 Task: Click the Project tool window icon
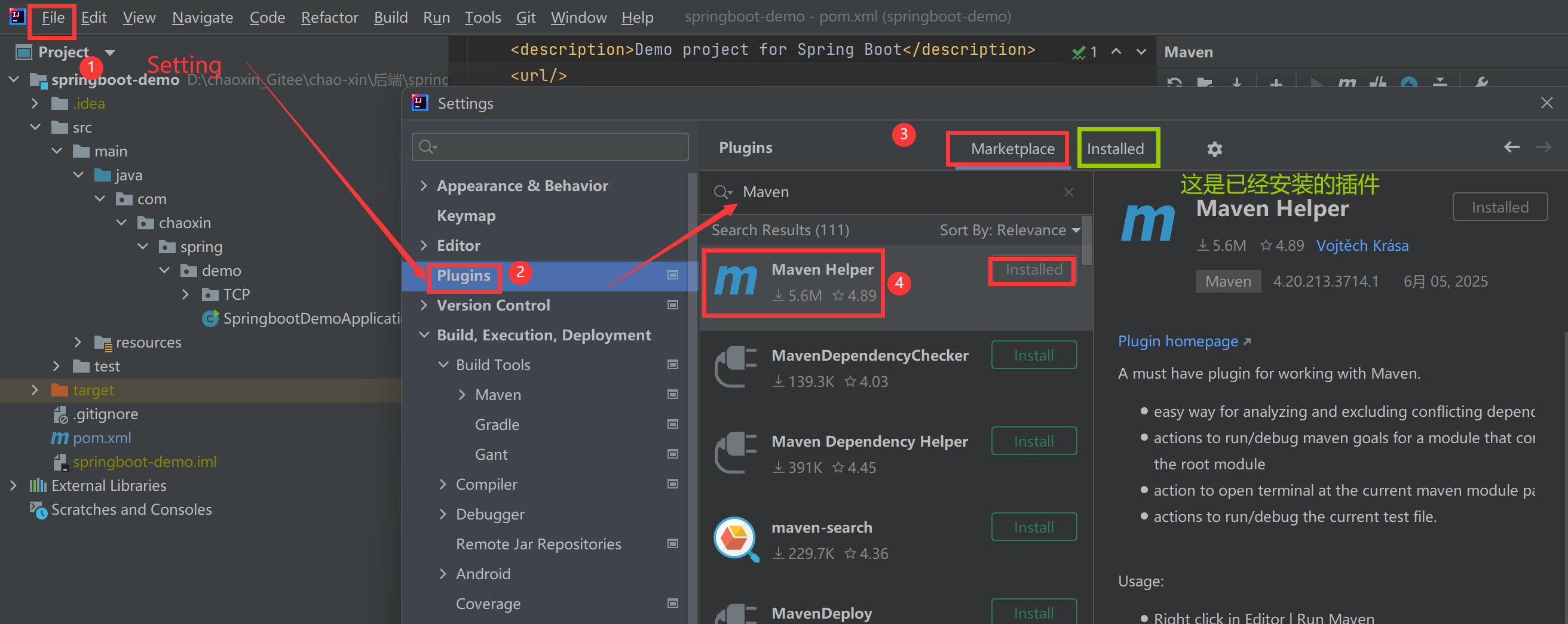tap(24, 53)
